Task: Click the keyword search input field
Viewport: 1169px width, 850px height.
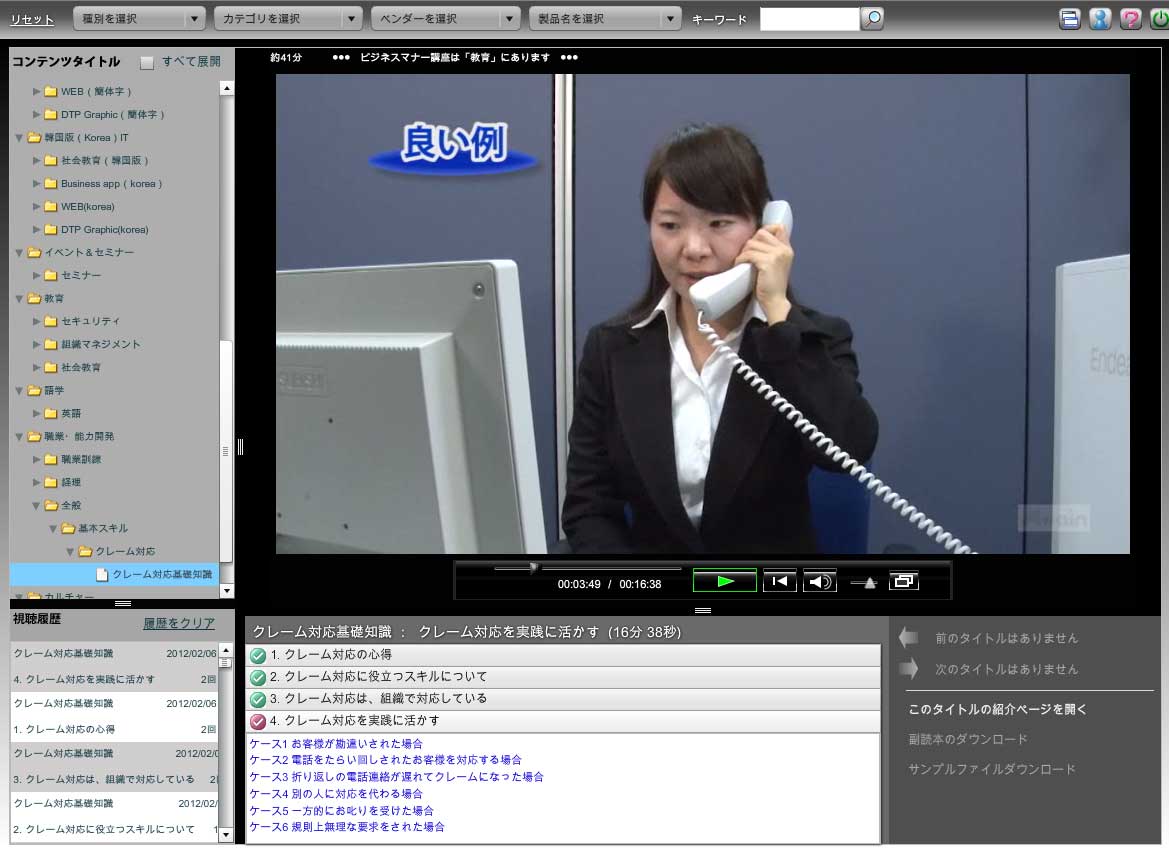Action: 810,19
